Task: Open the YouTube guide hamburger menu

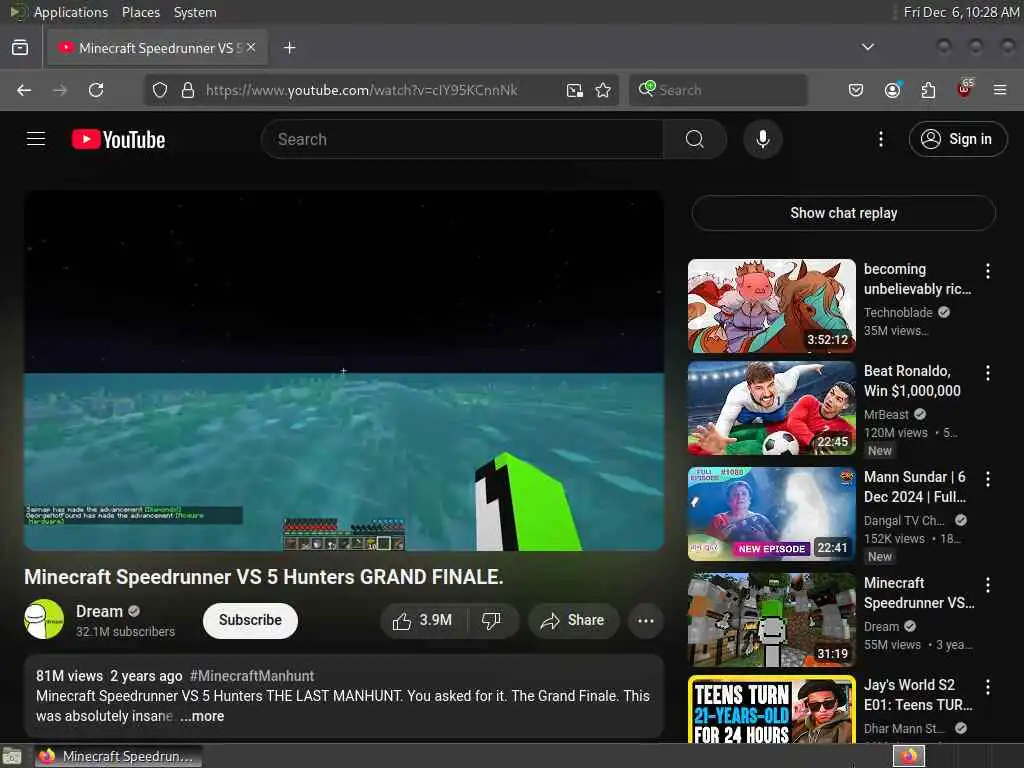Action: pyautogui.click(x=36, y=139)
